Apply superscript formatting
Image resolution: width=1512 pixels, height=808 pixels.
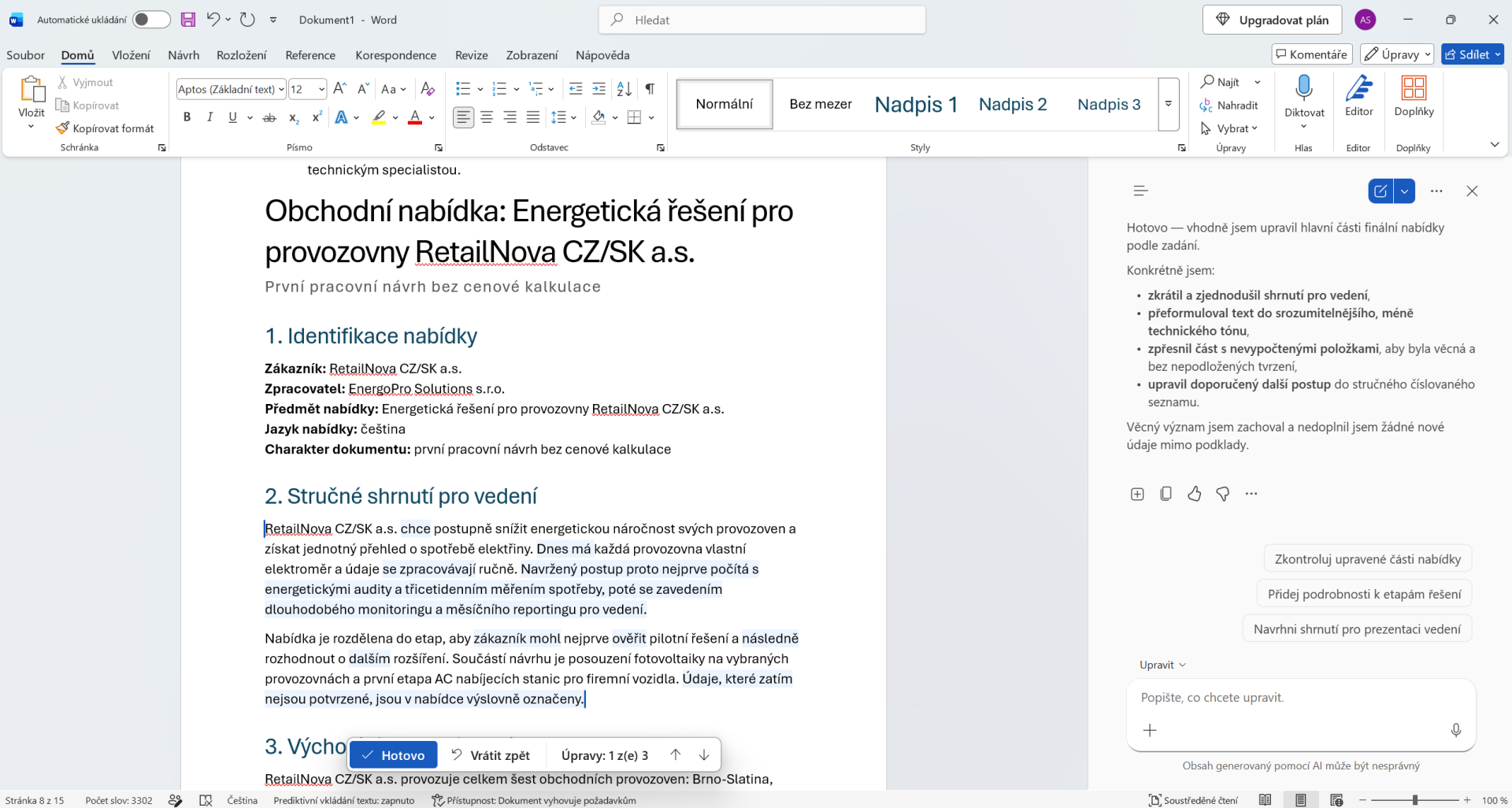317,117
